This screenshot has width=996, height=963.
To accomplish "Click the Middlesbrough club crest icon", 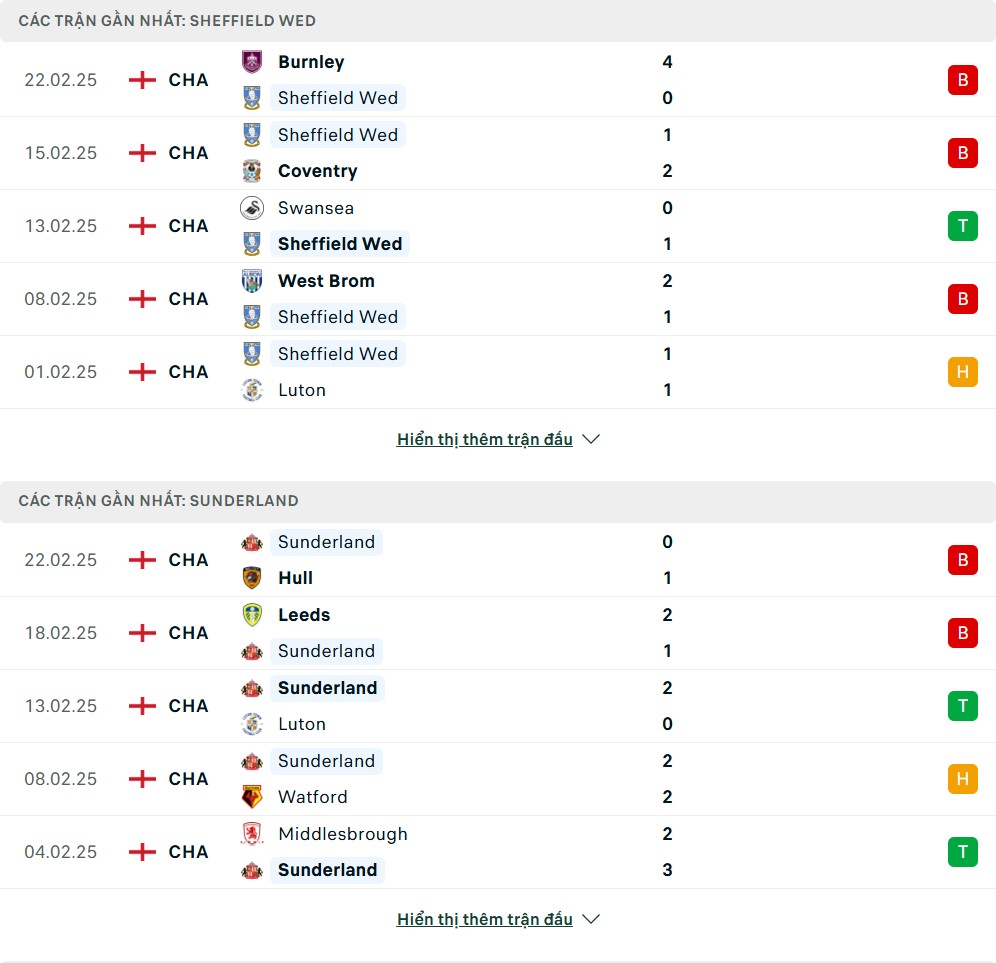I will click(x=252, y=834).
